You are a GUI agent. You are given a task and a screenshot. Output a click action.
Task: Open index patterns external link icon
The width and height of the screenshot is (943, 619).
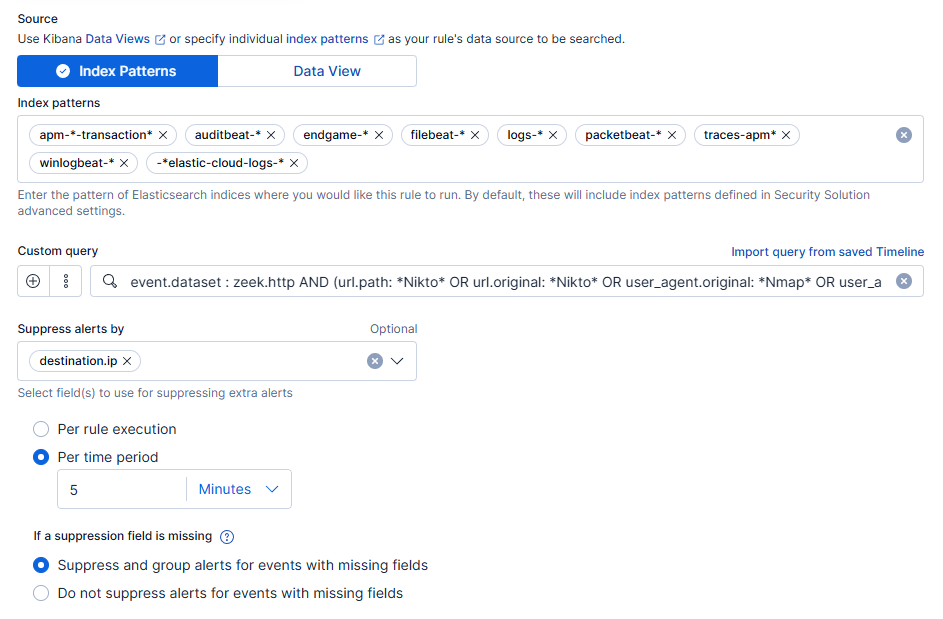click(379, 40)
